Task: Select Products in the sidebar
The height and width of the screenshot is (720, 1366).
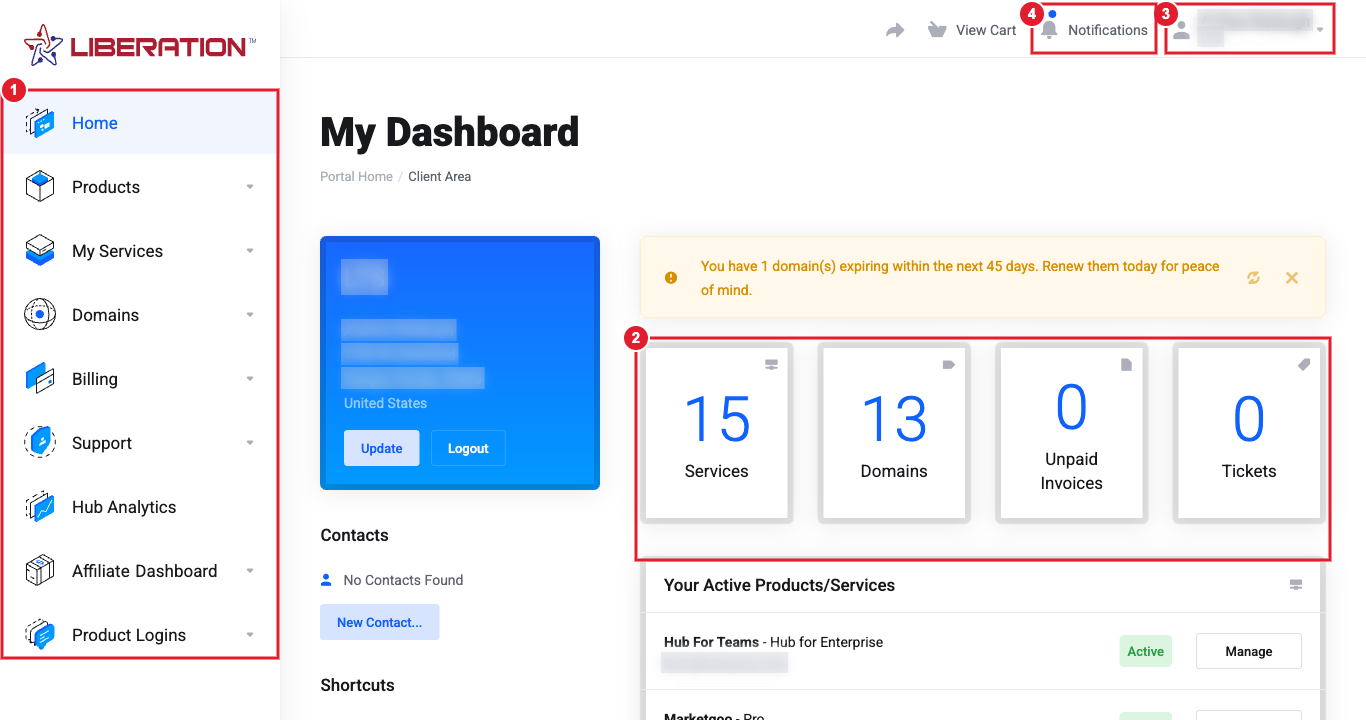Action: (x=106, y=187)
